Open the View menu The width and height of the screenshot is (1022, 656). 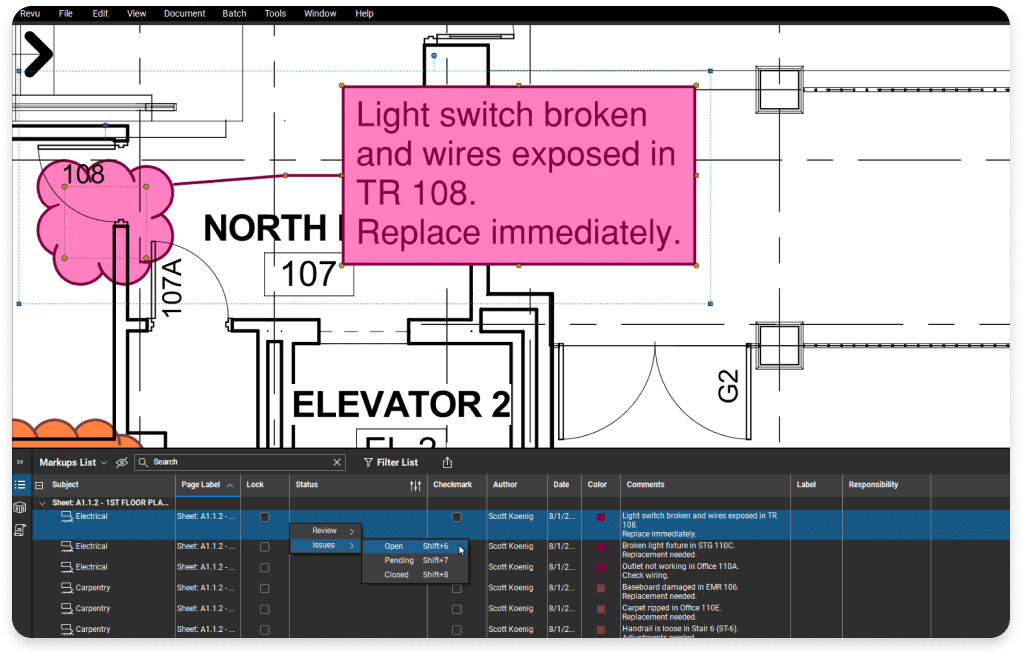click(136, 14)
